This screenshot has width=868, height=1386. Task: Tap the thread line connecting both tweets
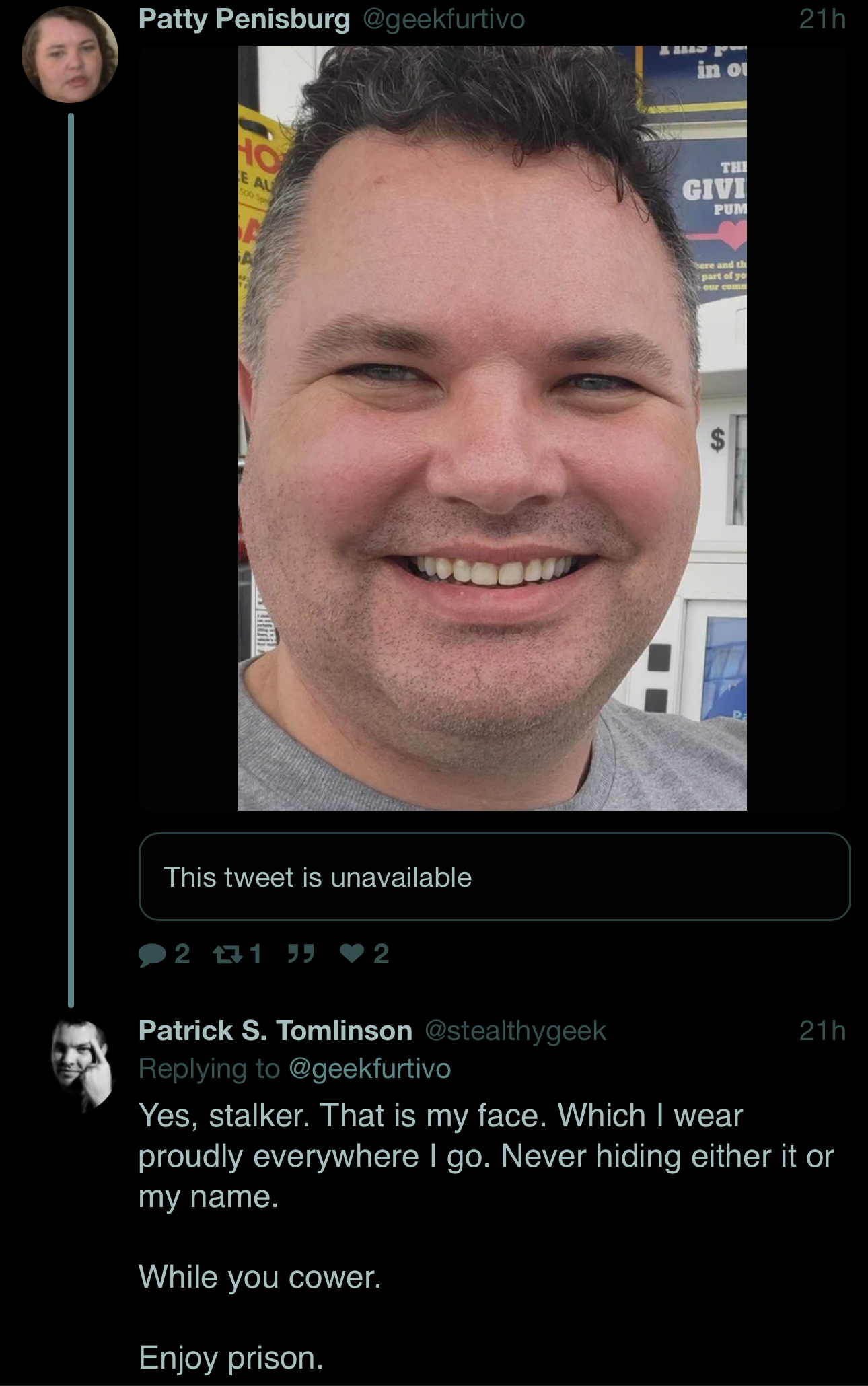point(71,560)
